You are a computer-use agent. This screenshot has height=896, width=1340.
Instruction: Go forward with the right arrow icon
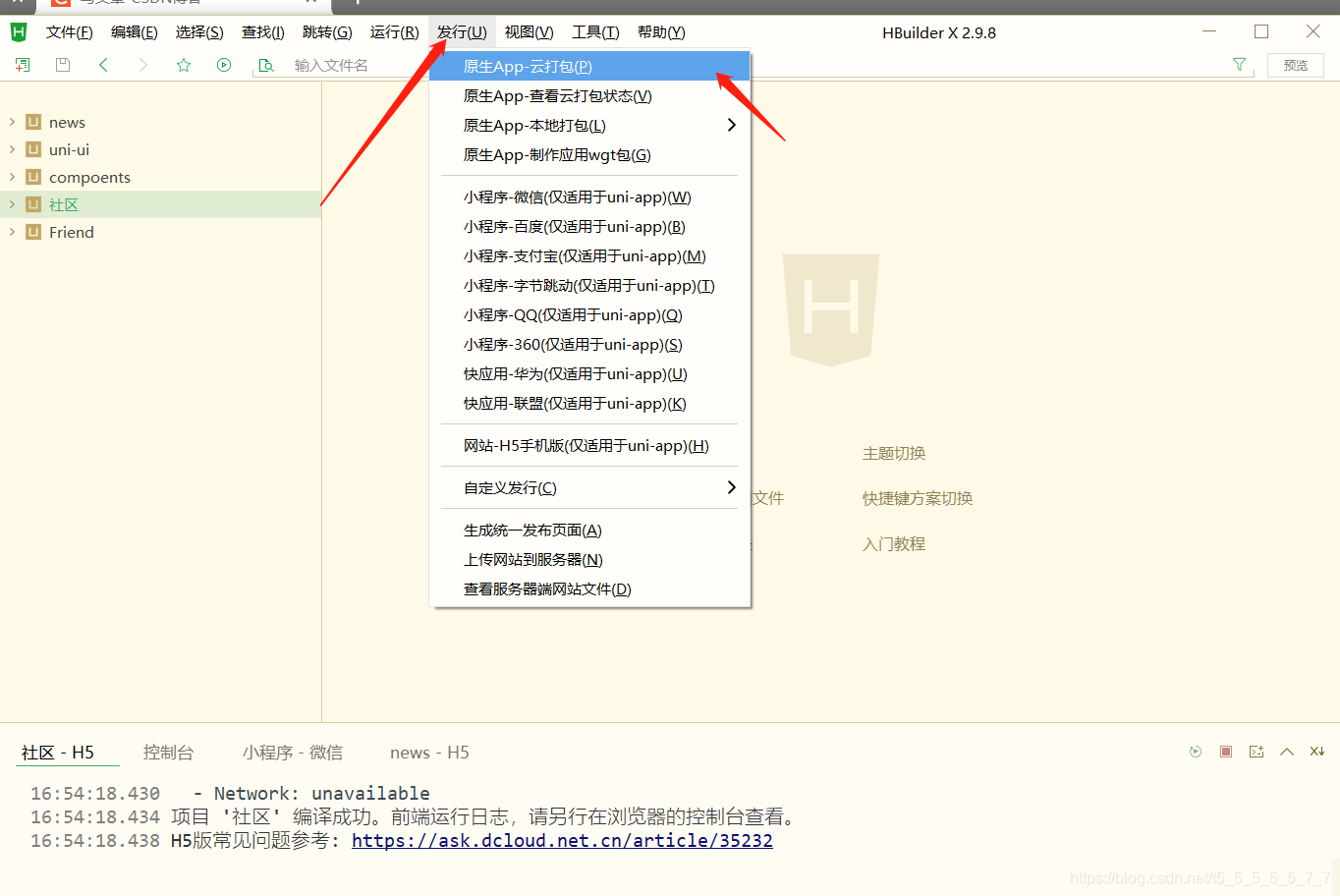click(x=143, y=65)
